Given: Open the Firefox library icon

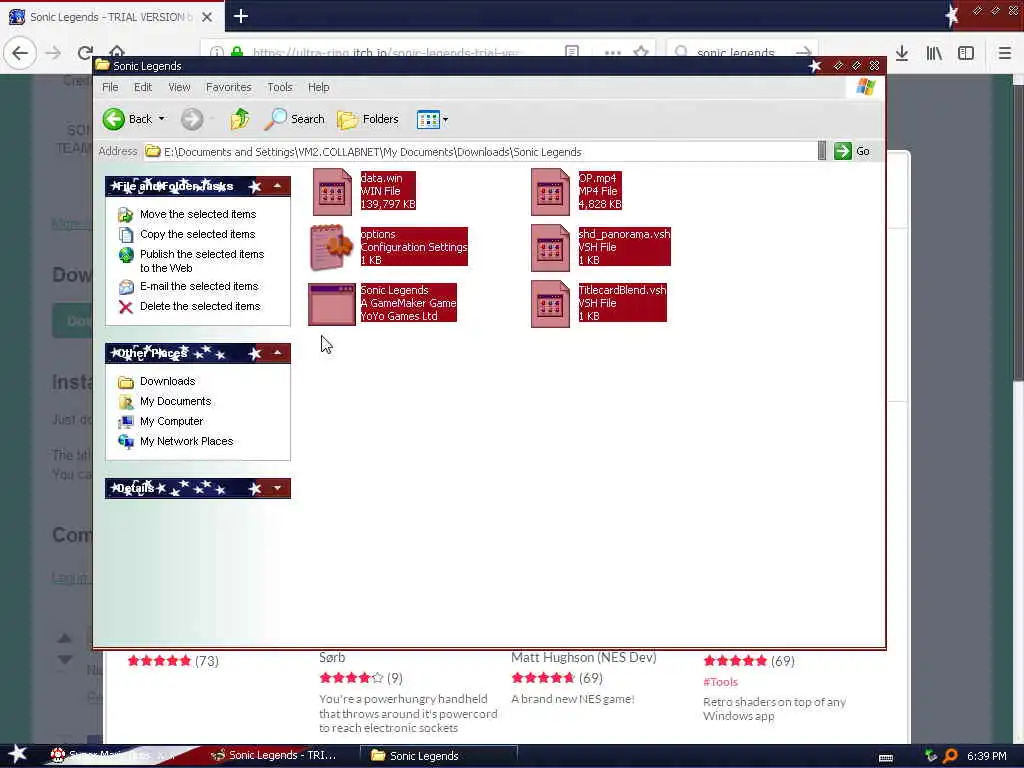Looking at the screenshot, I should (934, 53).
